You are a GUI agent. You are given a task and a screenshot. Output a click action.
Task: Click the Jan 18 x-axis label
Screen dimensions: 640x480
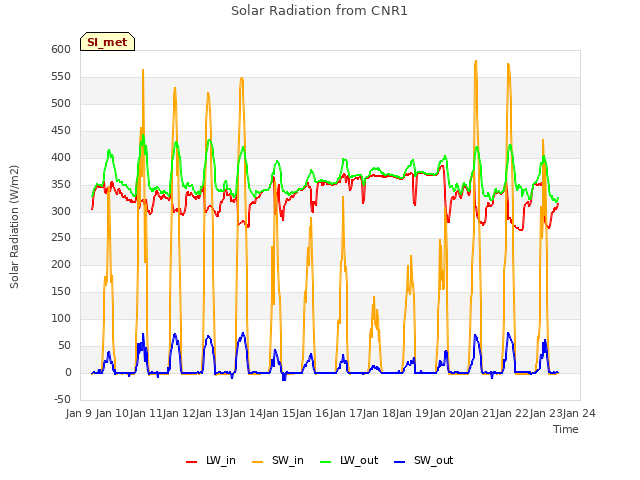pos(379,413)
